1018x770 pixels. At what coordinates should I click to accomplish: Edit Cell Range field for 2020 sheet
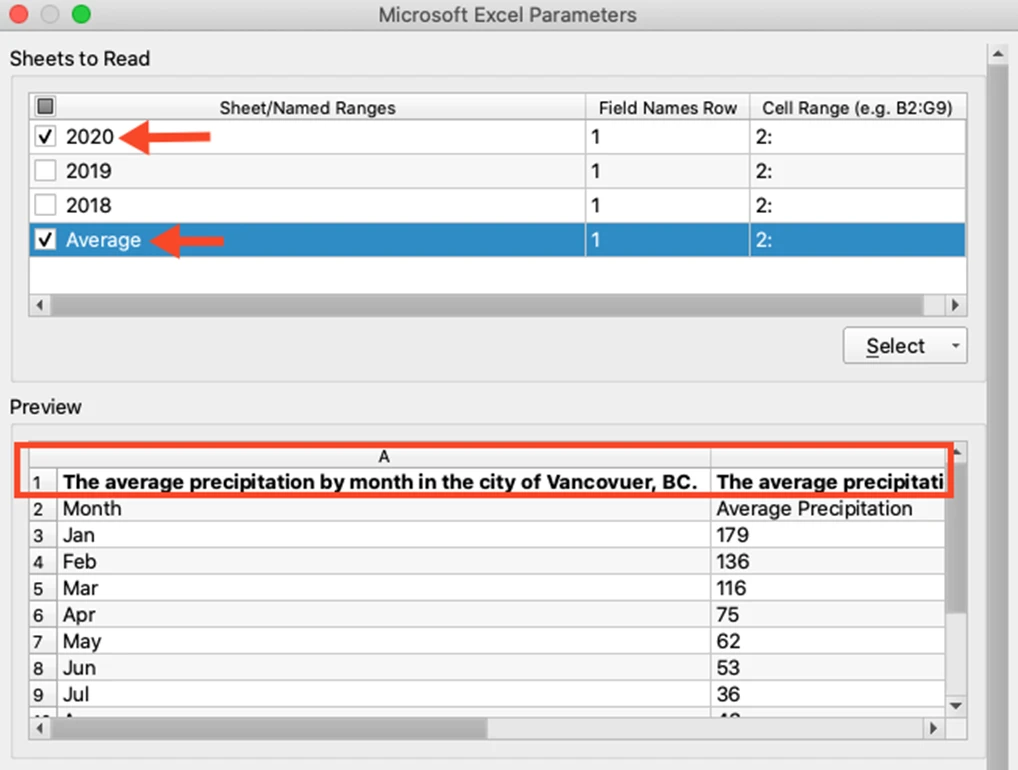pos(858,136)
